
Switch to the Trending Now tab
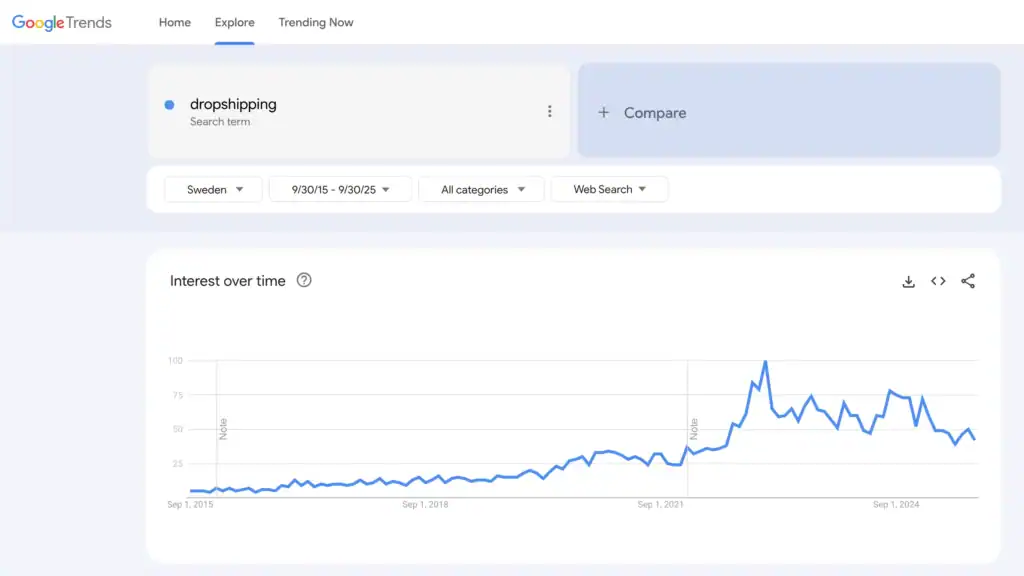pos(316,22)
